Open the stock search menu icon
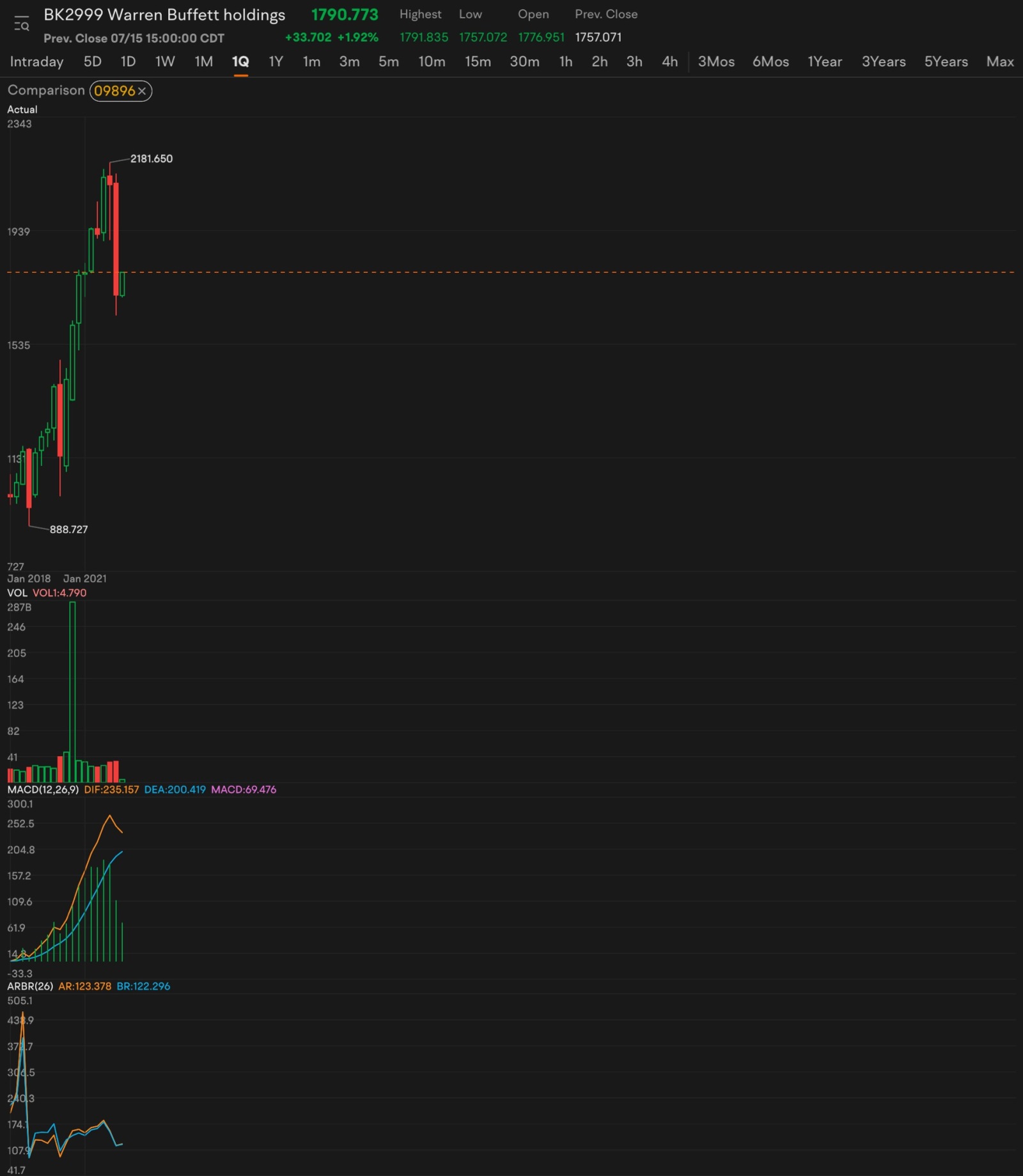The image size is (1023, 1176). click(22, 24)
